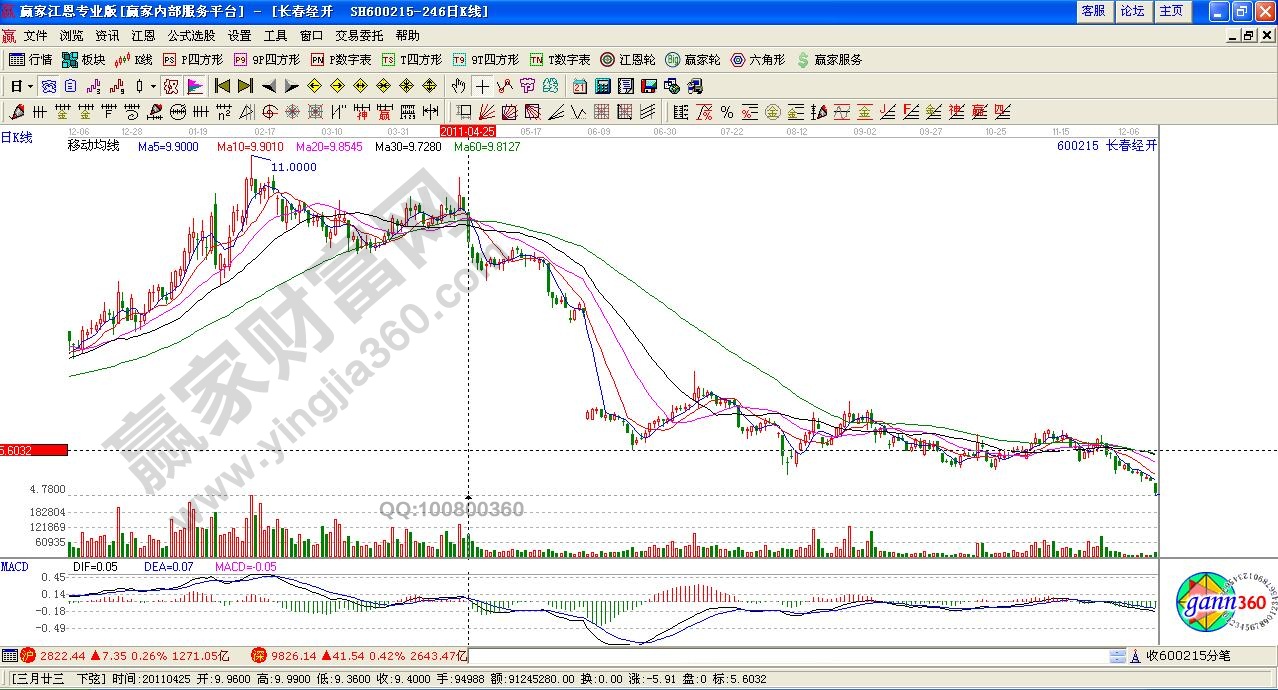Click the 客服 button in title bar
1278x690 pixels.
point(1093,11)
